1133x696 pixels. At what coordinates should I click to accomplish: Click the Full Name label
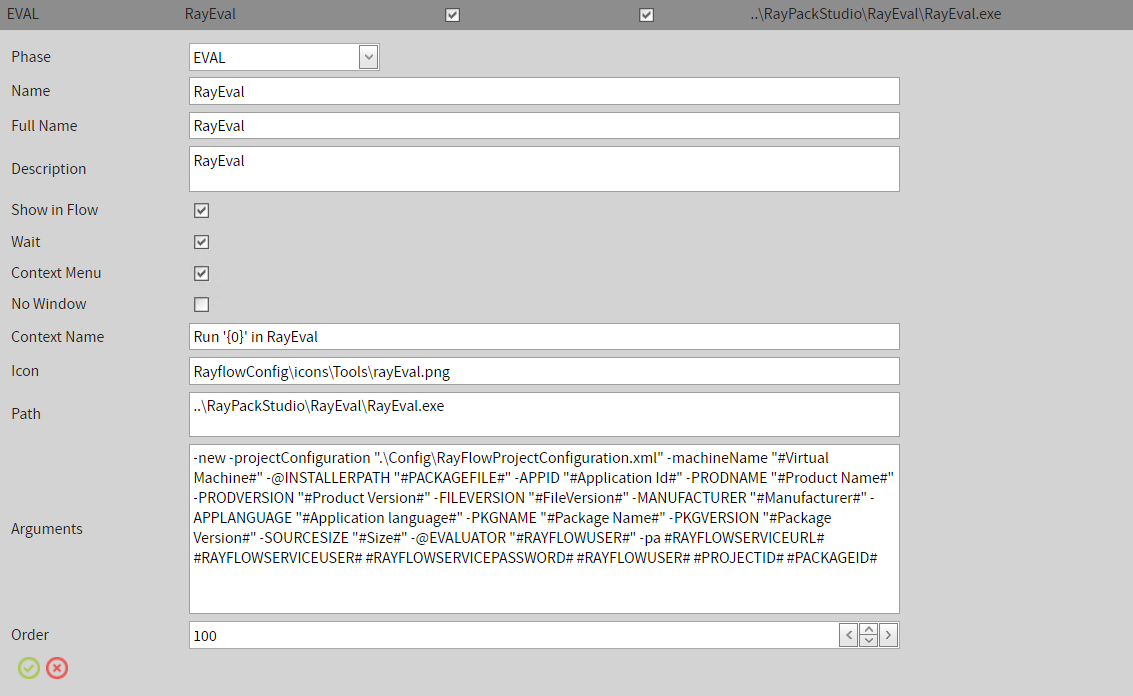tap(44, 126)
